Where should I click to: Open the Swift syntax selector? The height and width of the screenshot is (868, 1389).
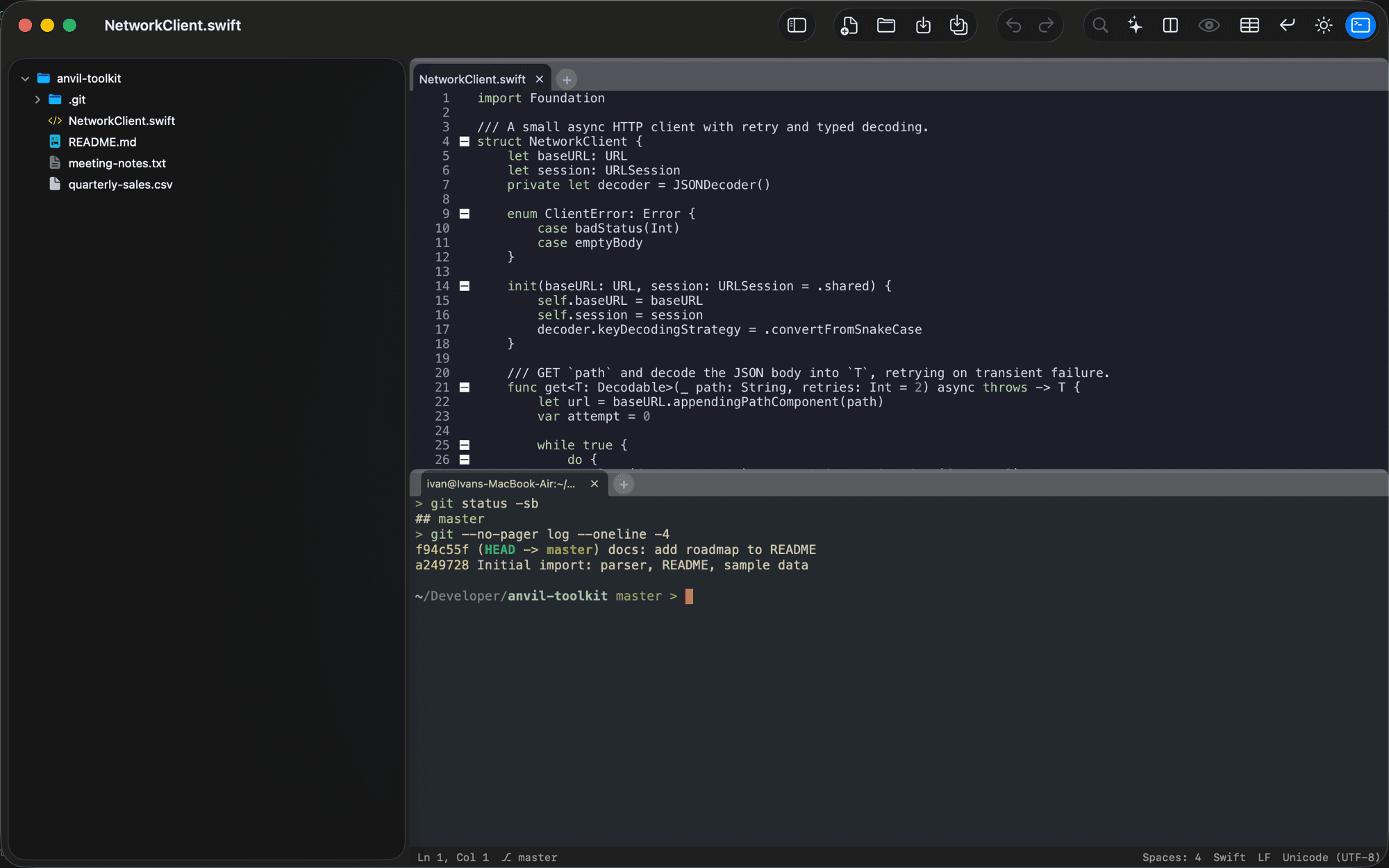(x=1229, y=858)
